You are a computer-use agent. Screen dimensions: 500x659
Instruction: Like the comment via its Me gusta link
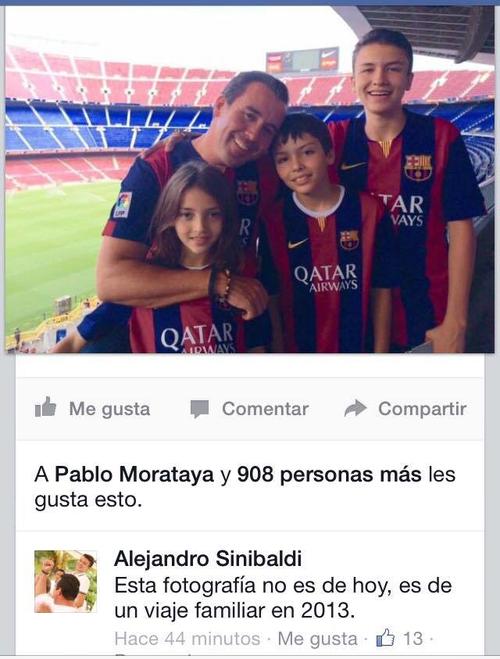(317, 639)
